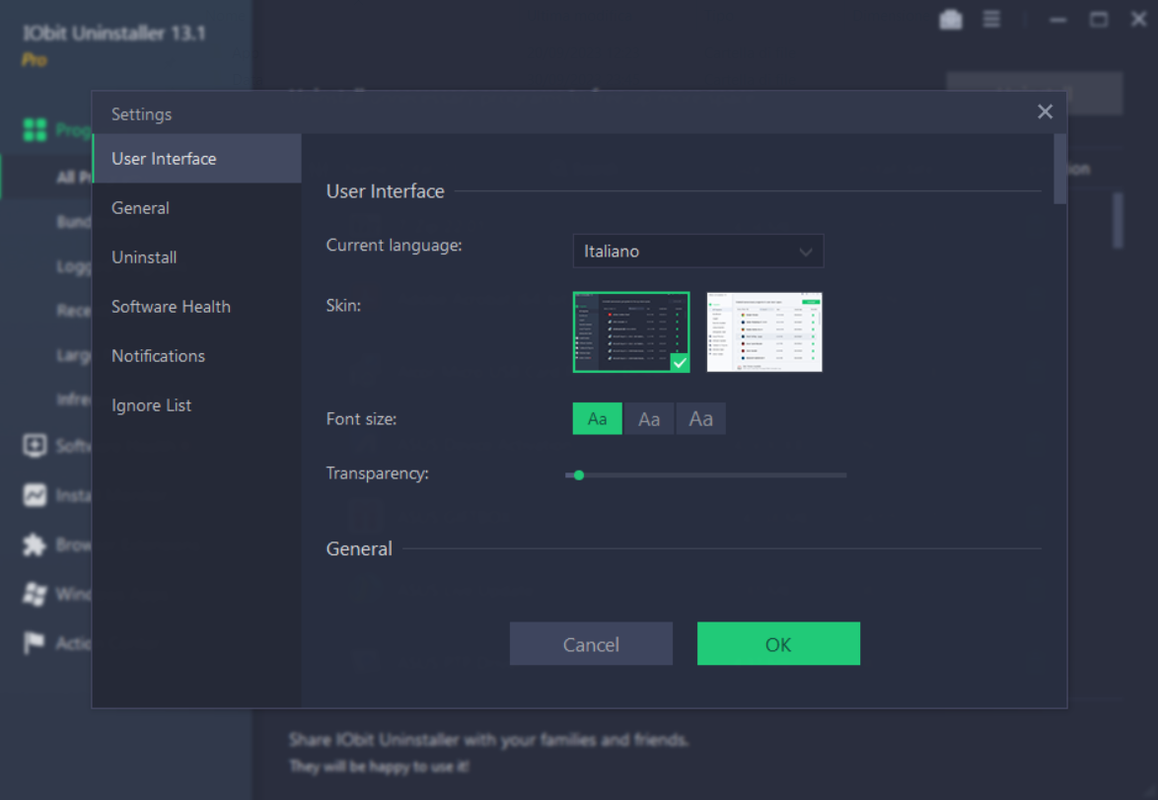Click the Settings dialog scrollbar
The width and height of the screenshot is (1158, 800).
1060,168
